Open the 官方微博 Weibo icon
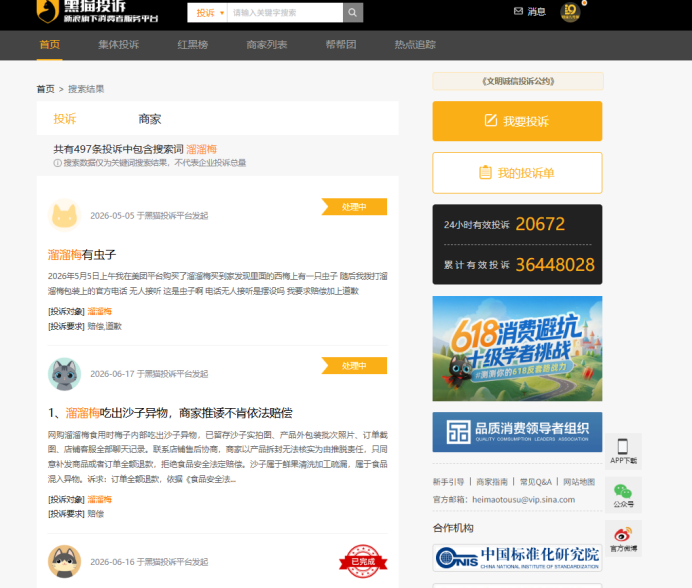This screenshot has height=588, width=692. point(623,534)
